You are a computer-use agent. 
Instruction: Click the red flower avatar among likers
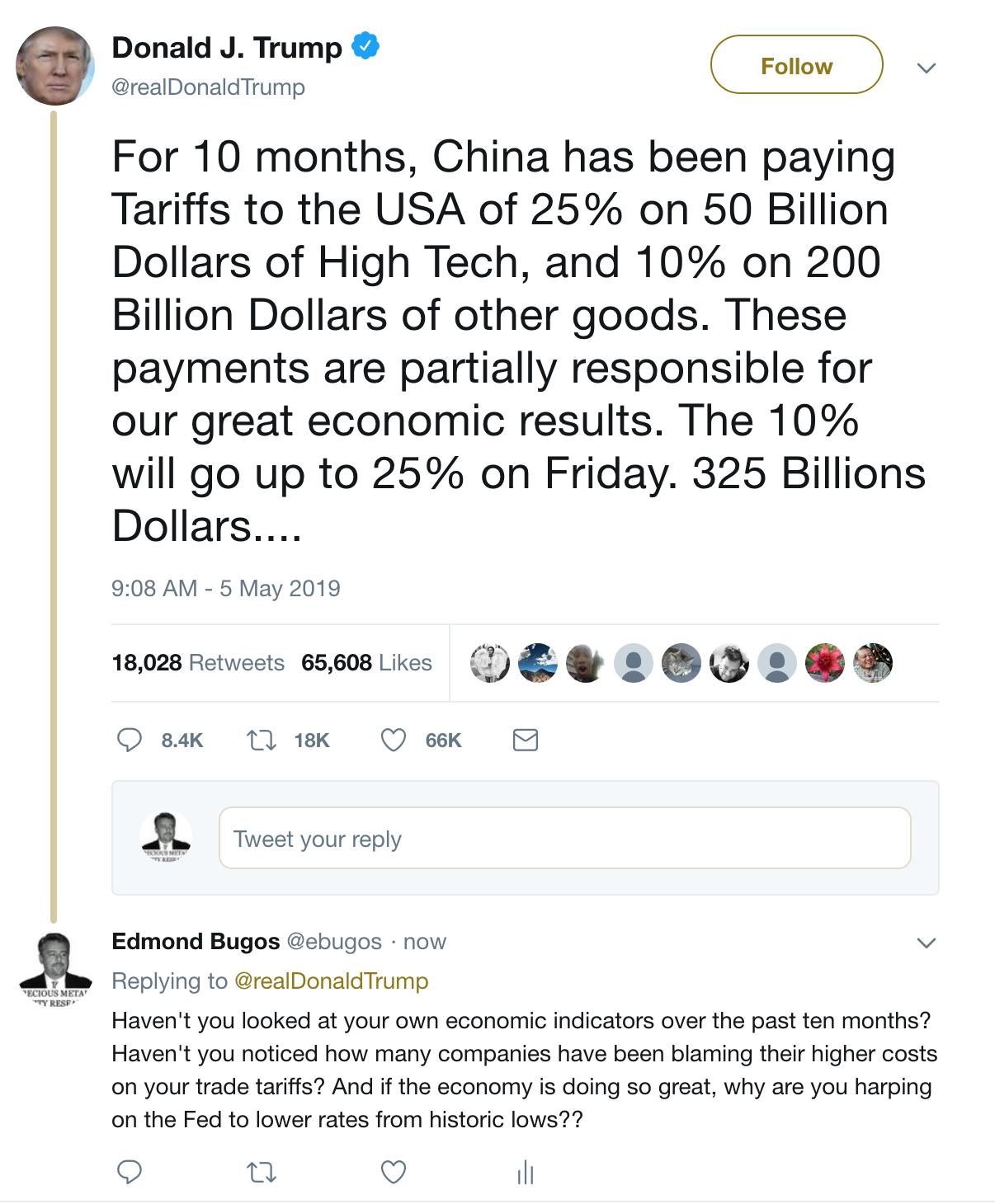(x=825, y=662)
